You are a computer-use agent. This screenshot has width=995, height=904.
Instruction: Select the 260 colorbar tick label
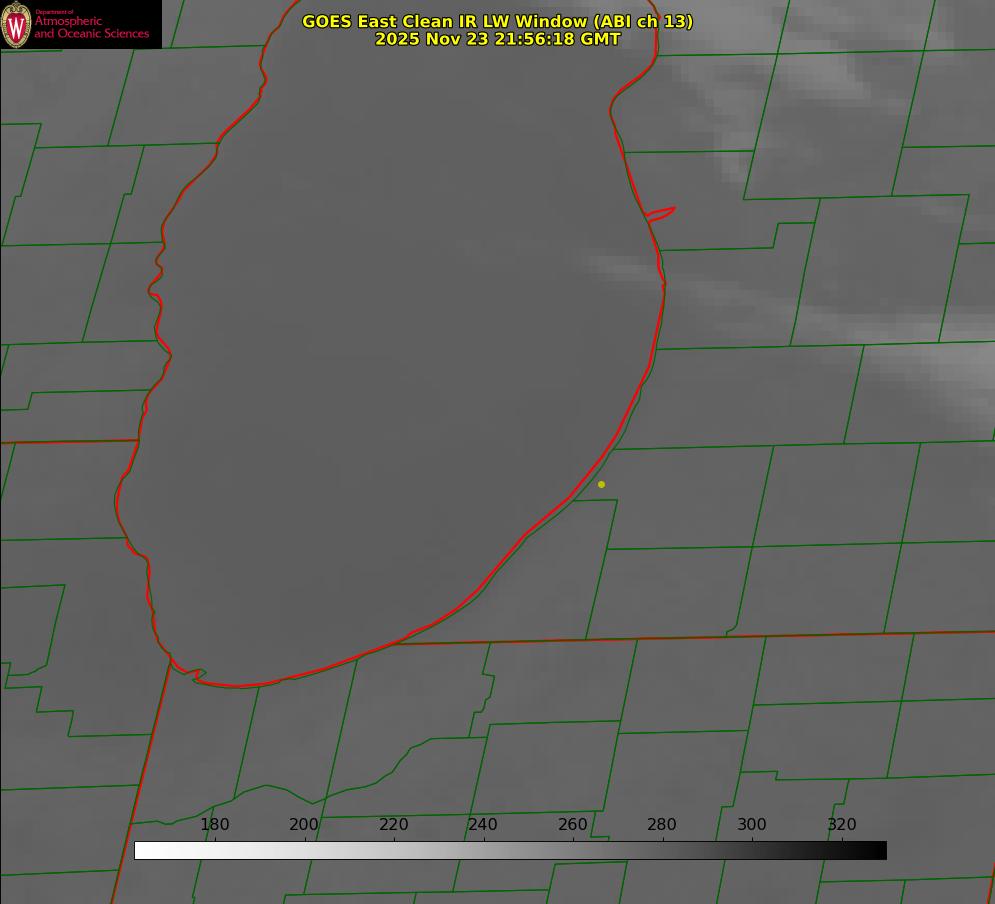click(573, 824)
